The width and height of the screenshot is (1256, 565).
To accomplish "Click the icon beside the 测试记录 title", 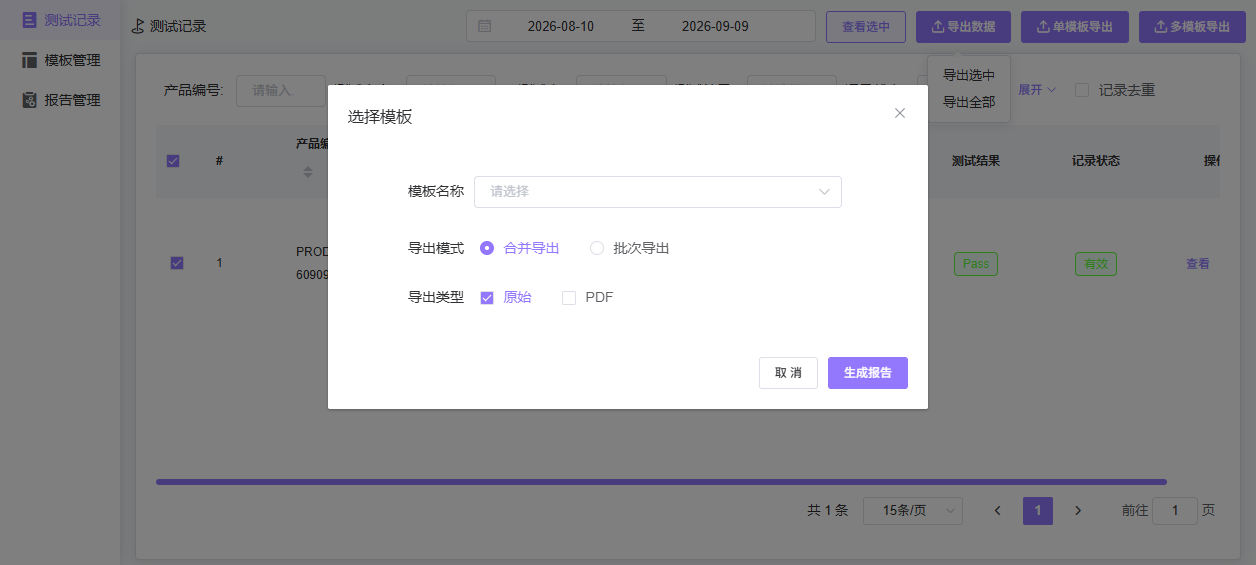I will click(138, 27).
